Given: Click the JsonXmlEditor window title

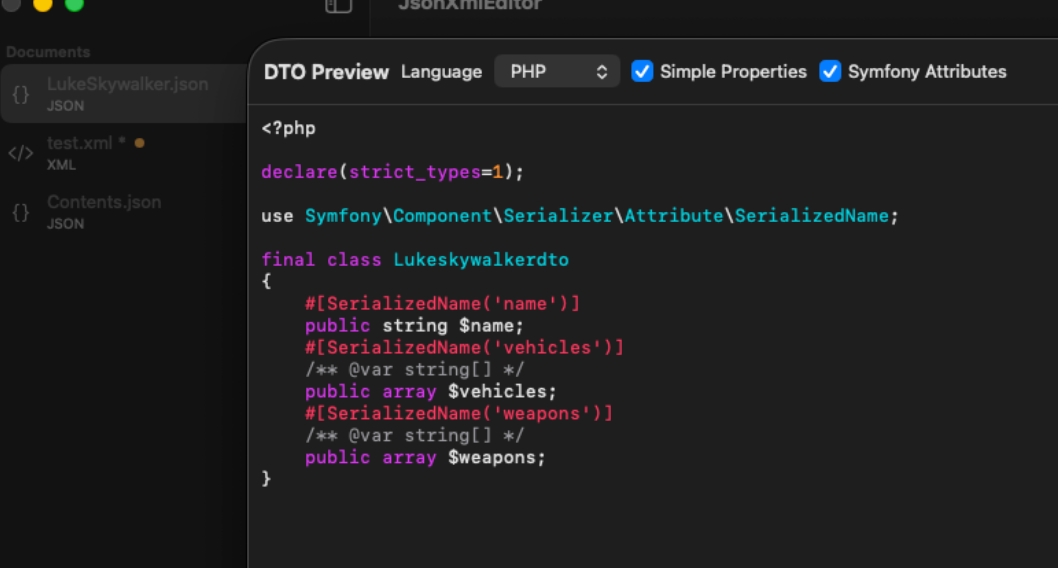Looking at the screenshot, I should (470, 5).
